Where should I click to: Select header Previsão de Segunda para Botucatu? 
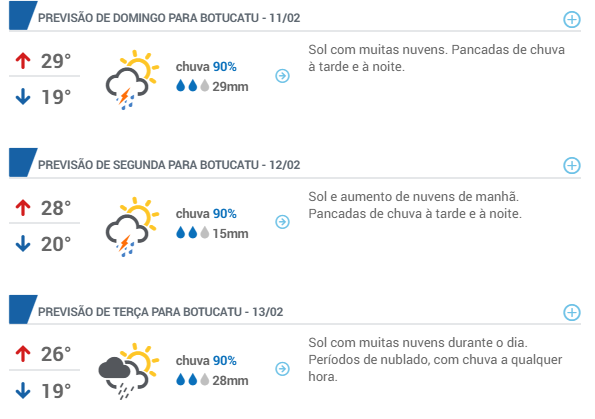(169, 165)
